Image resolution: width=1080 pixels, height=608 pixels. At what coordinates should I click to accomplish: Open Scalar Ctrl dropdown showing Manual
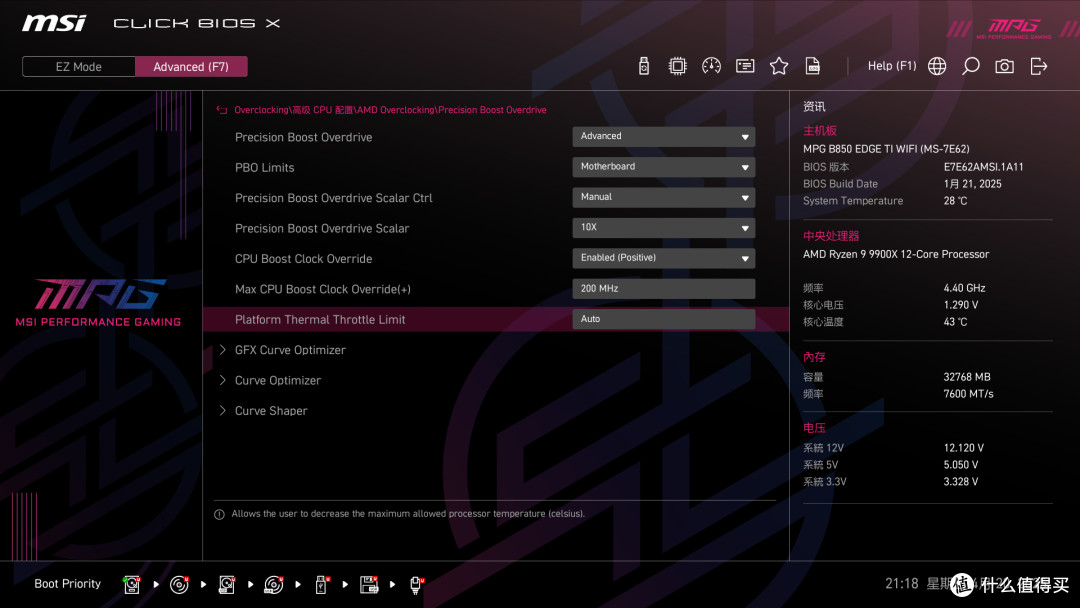[663, 197]
